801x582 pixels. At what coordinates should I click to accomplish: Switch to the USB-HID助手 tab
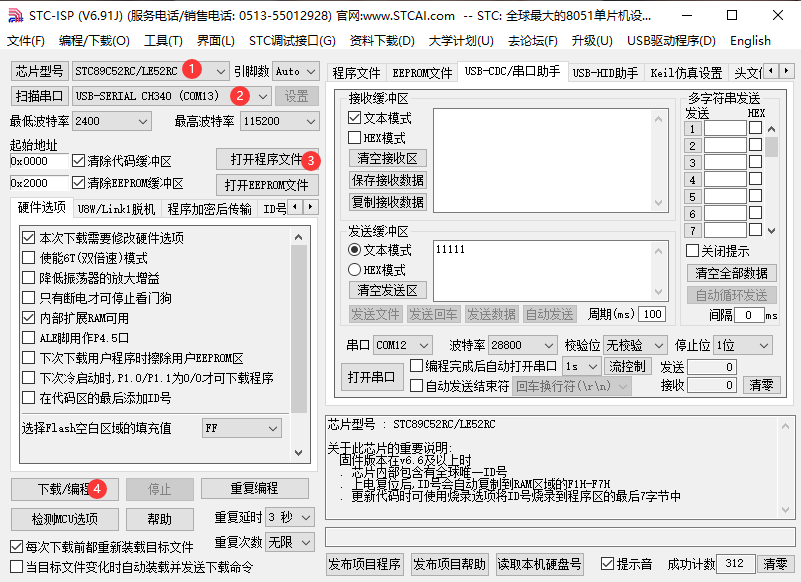tap(605, 73)
